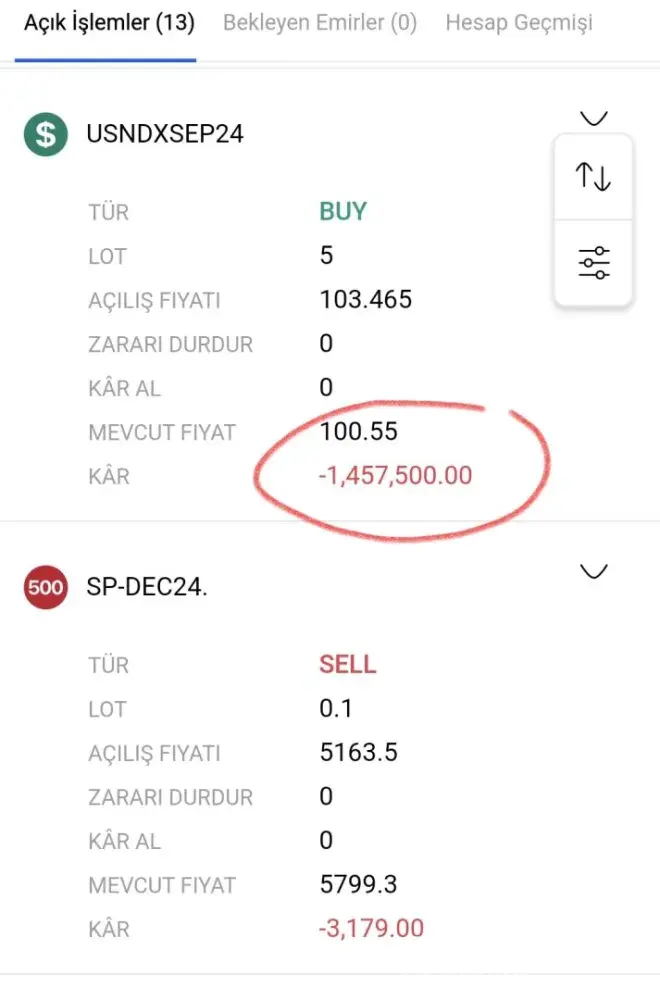Open the Hesap Geçmişi tab
The width and height of the screenshot is (660, 1000).
[x=519, y=22]
